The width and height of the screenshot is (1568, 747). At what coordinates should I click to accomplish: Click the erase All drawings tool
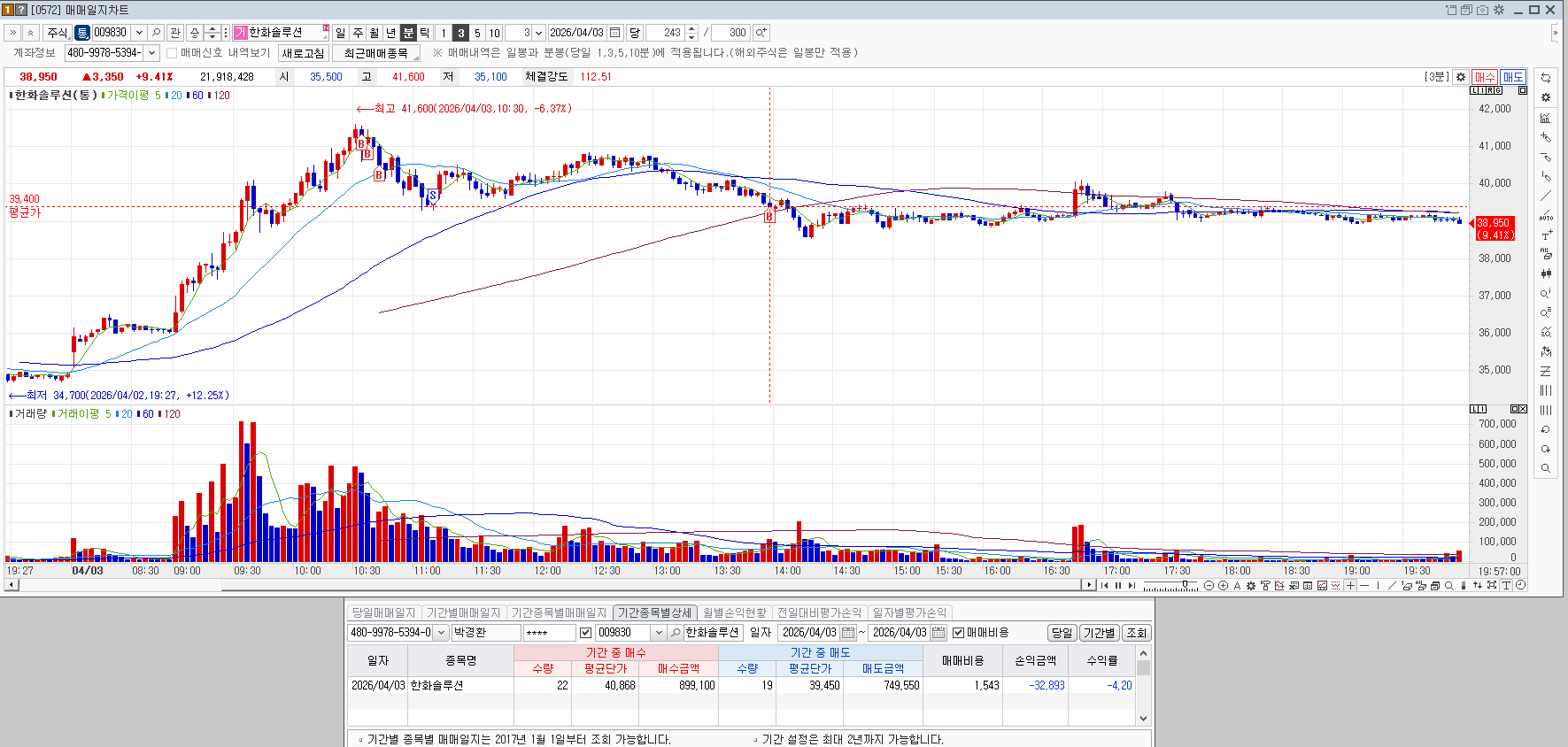click(1546, 254)
